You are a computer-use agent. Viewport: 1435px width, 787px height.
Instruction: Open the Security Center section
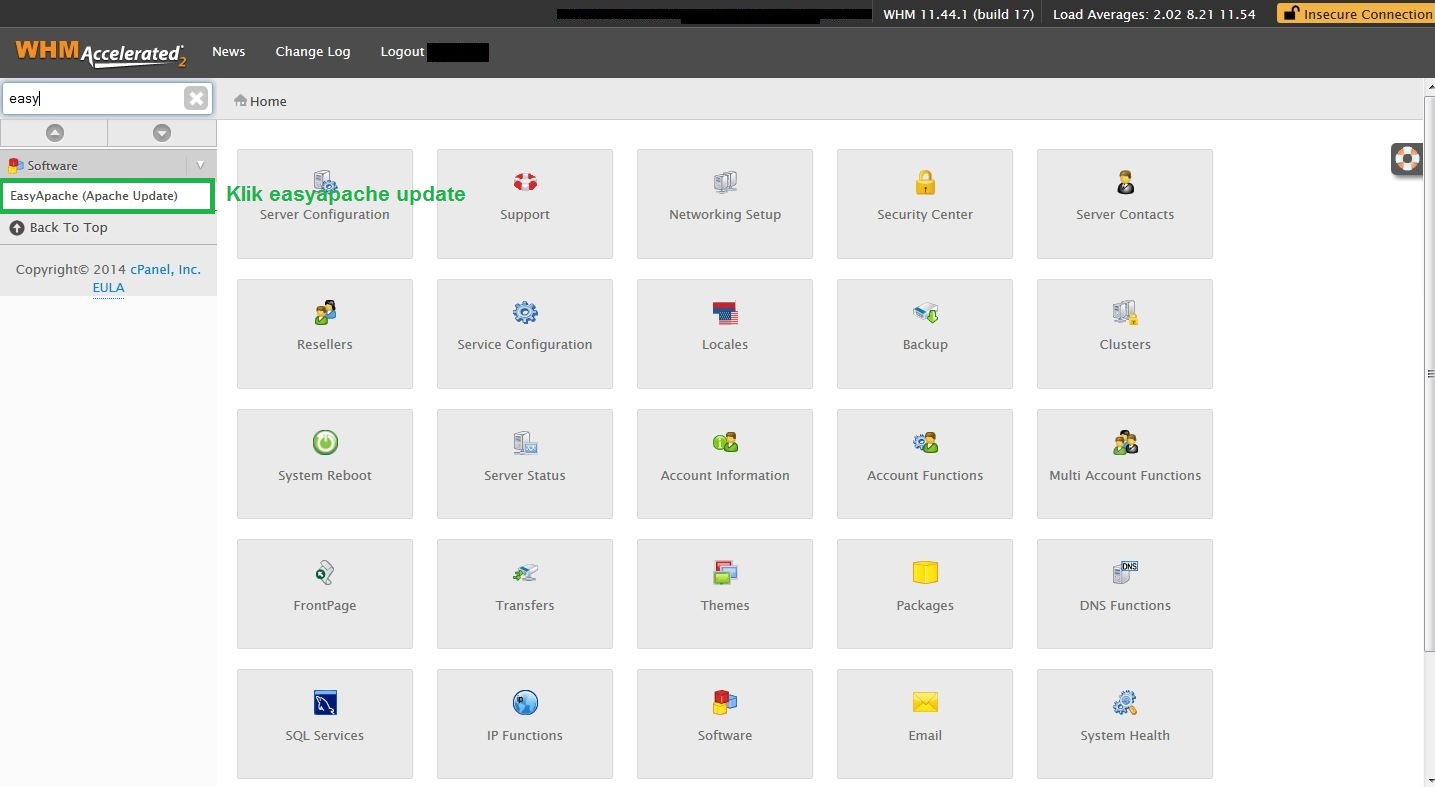(x=924, y=204)
